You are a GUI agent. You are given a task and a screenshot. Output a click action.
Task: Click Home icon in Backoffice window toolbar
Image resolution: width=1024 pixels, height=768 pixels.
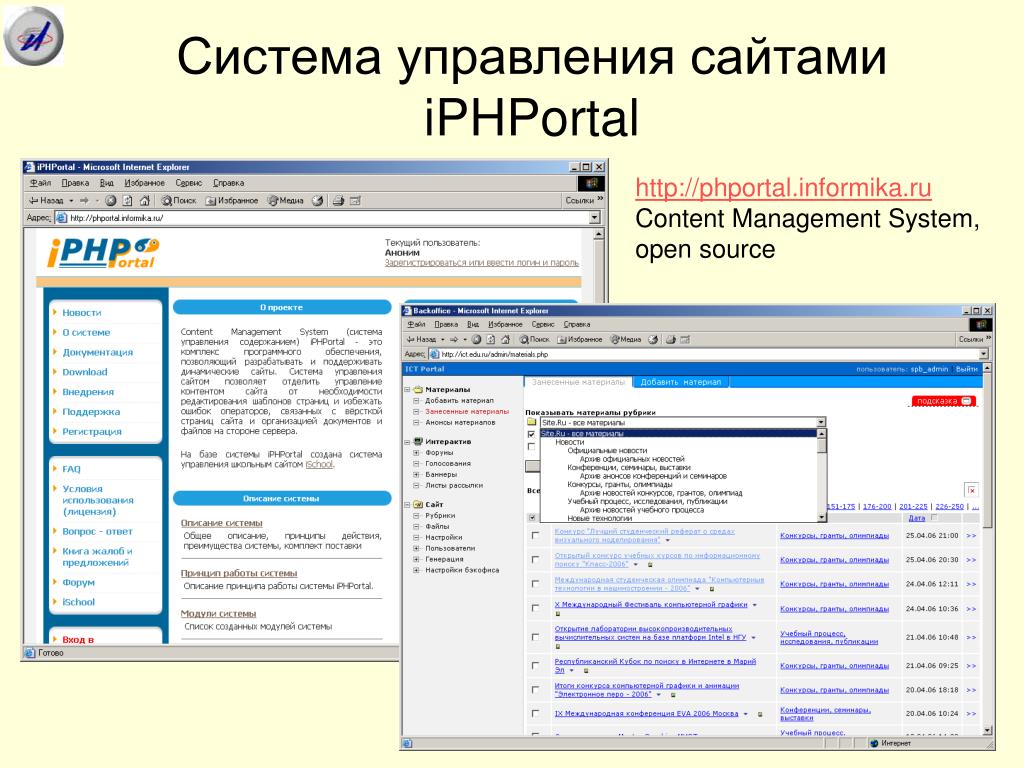[504, 340]
